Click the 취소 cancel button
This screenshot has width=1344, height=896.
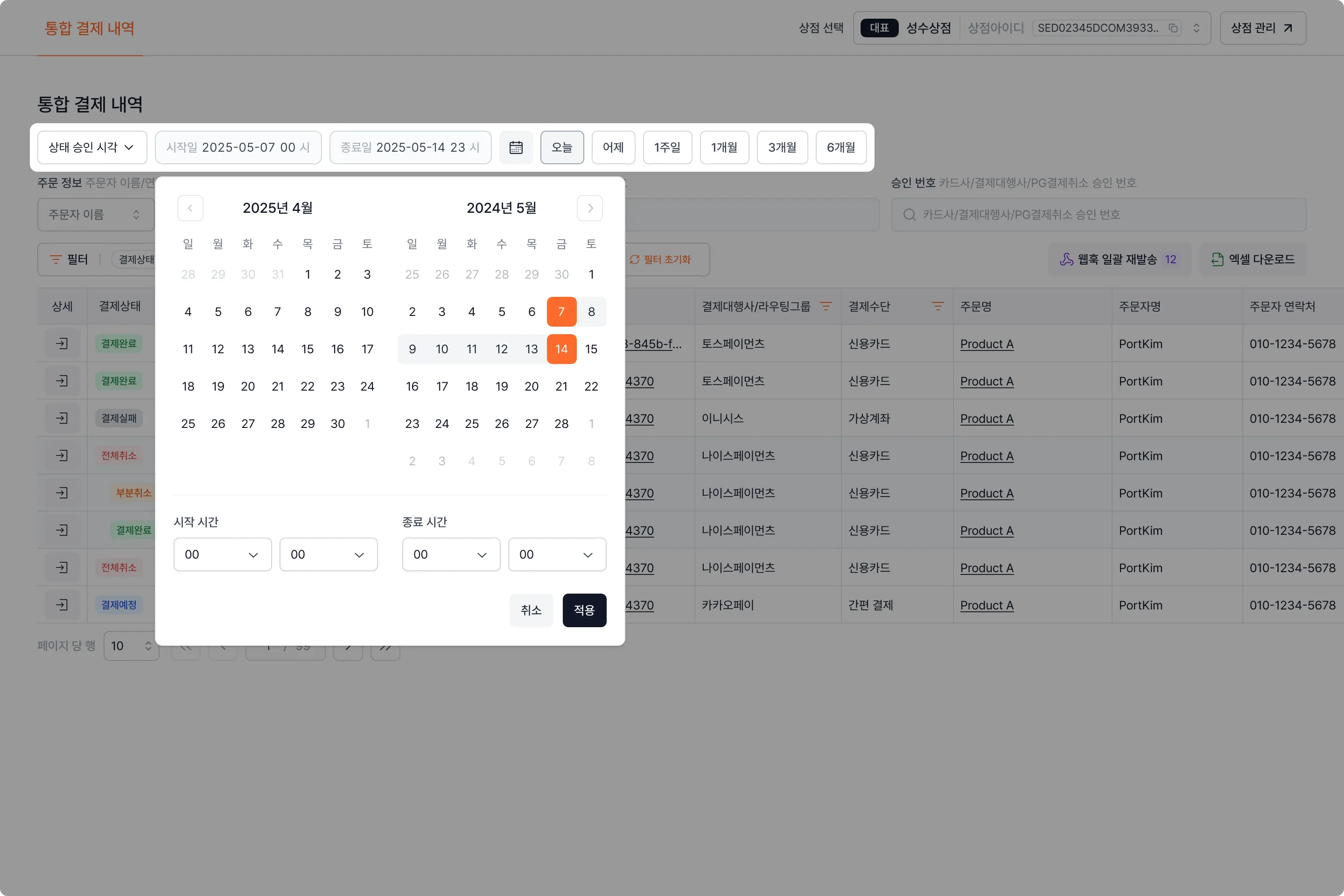click(531, 610)
